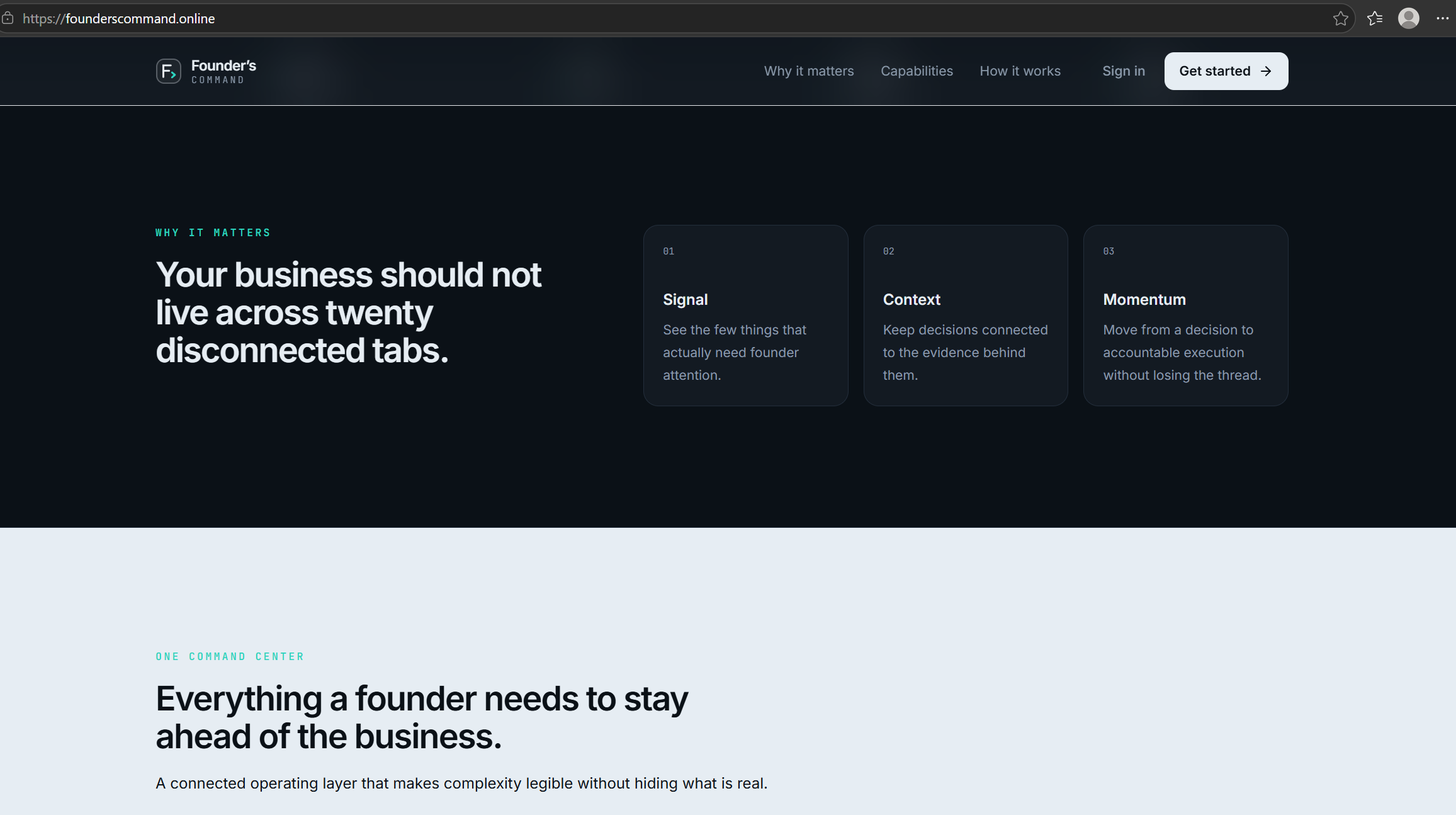Click the Sign in link

(x=1124, y=71)
